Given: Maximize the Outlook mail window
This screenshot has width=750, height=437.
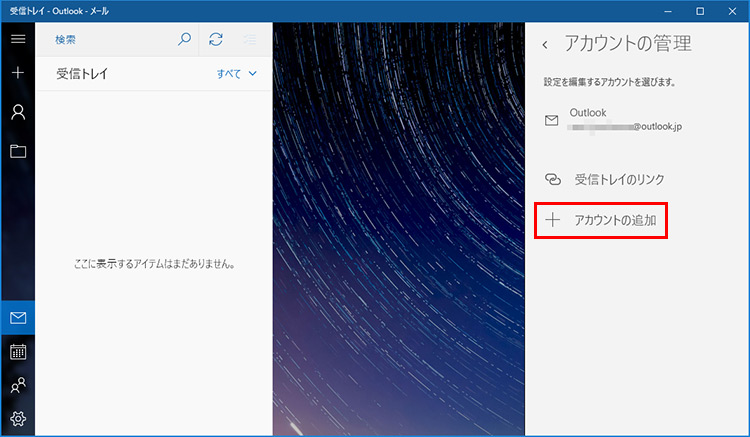Looking at the screenshot, I should point(700,11).
